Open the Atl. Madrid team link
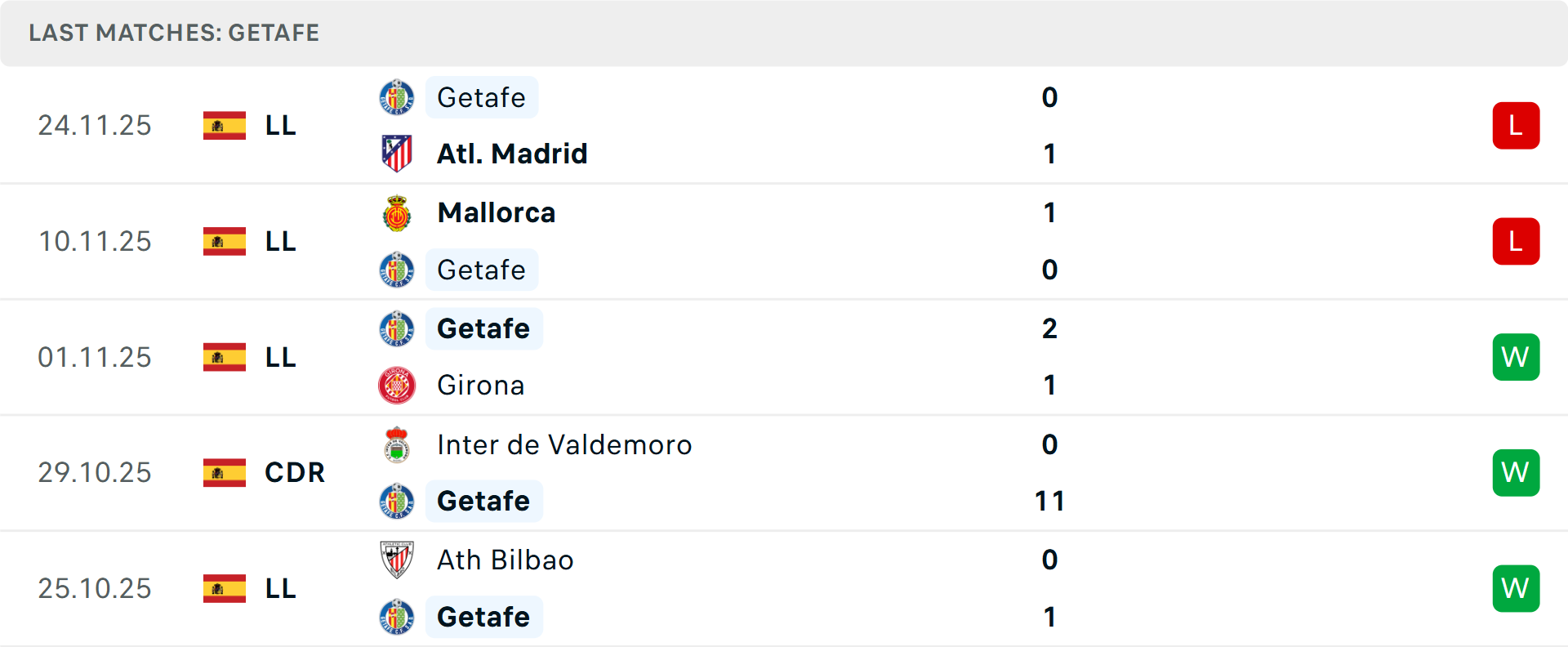Viewport: 1568px width, 647px height. [512, 154]
